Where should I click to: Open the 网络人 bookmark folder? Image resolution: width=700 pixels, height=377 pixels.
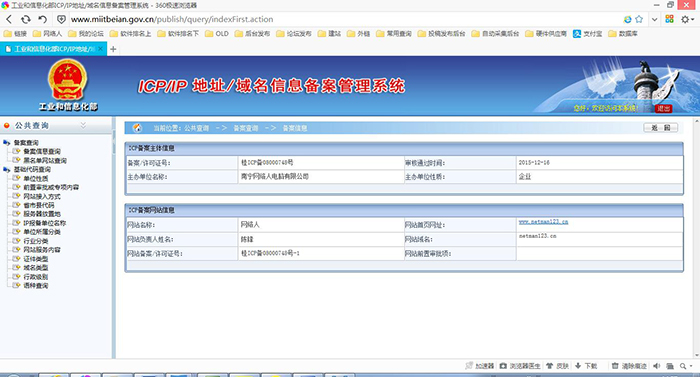pyautogui.click(x=47, y=34)
